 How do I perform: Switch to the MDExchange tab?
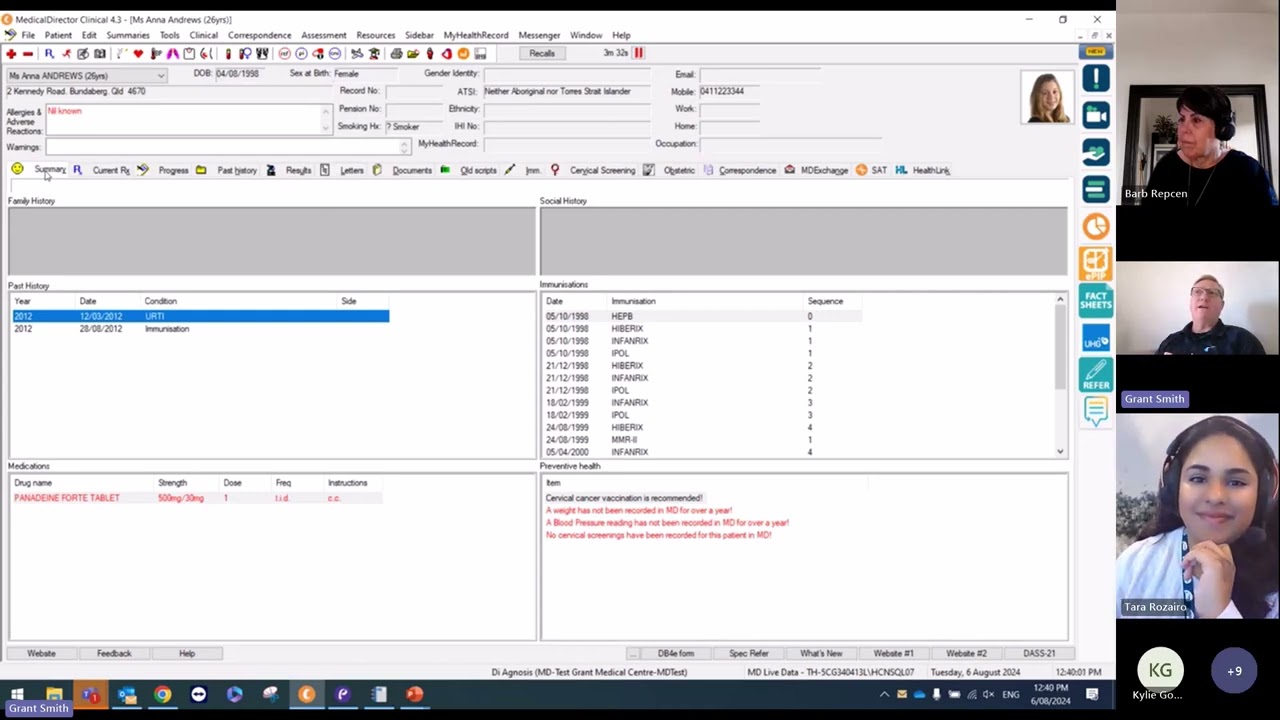(x=824, y=170)
